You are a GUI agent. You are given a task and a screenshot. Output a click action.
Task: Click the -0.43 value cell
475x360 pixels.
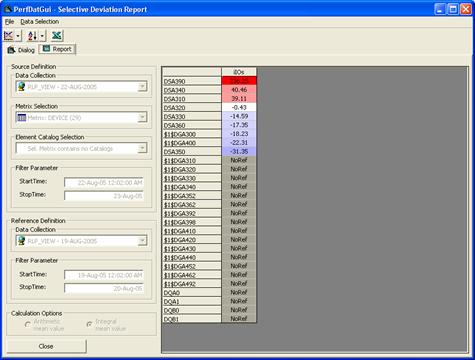(x=239, y=108)
